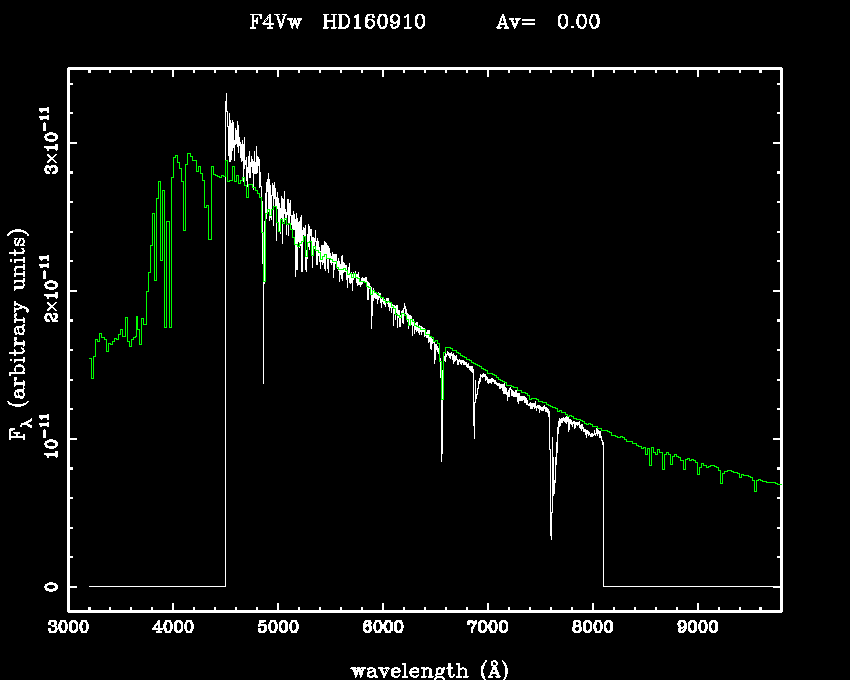Click the white spectrum peak near 4500 Å
Screen dimensions: 850x680
pyautogui.click(x=226, y=96)
